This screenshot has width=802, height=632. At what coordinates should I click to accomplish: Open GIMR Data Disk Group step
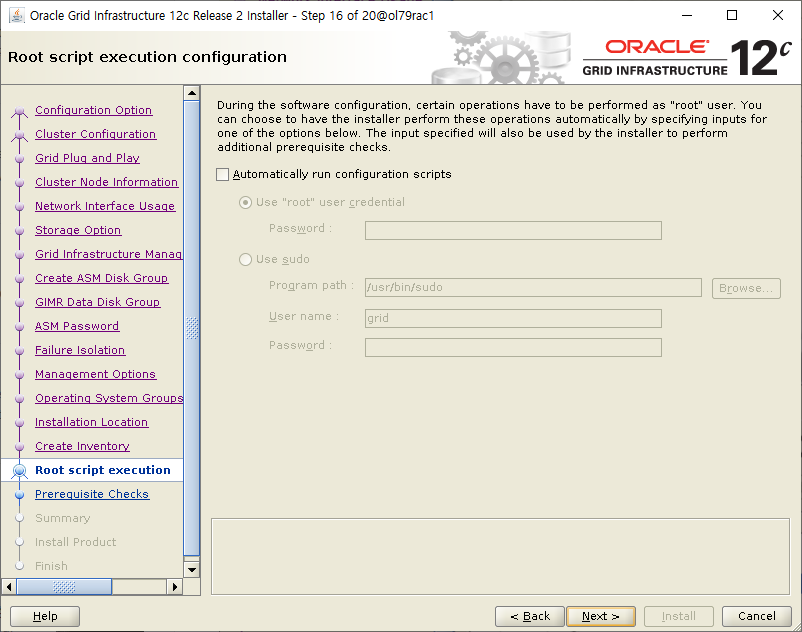[x=98, y=302]
